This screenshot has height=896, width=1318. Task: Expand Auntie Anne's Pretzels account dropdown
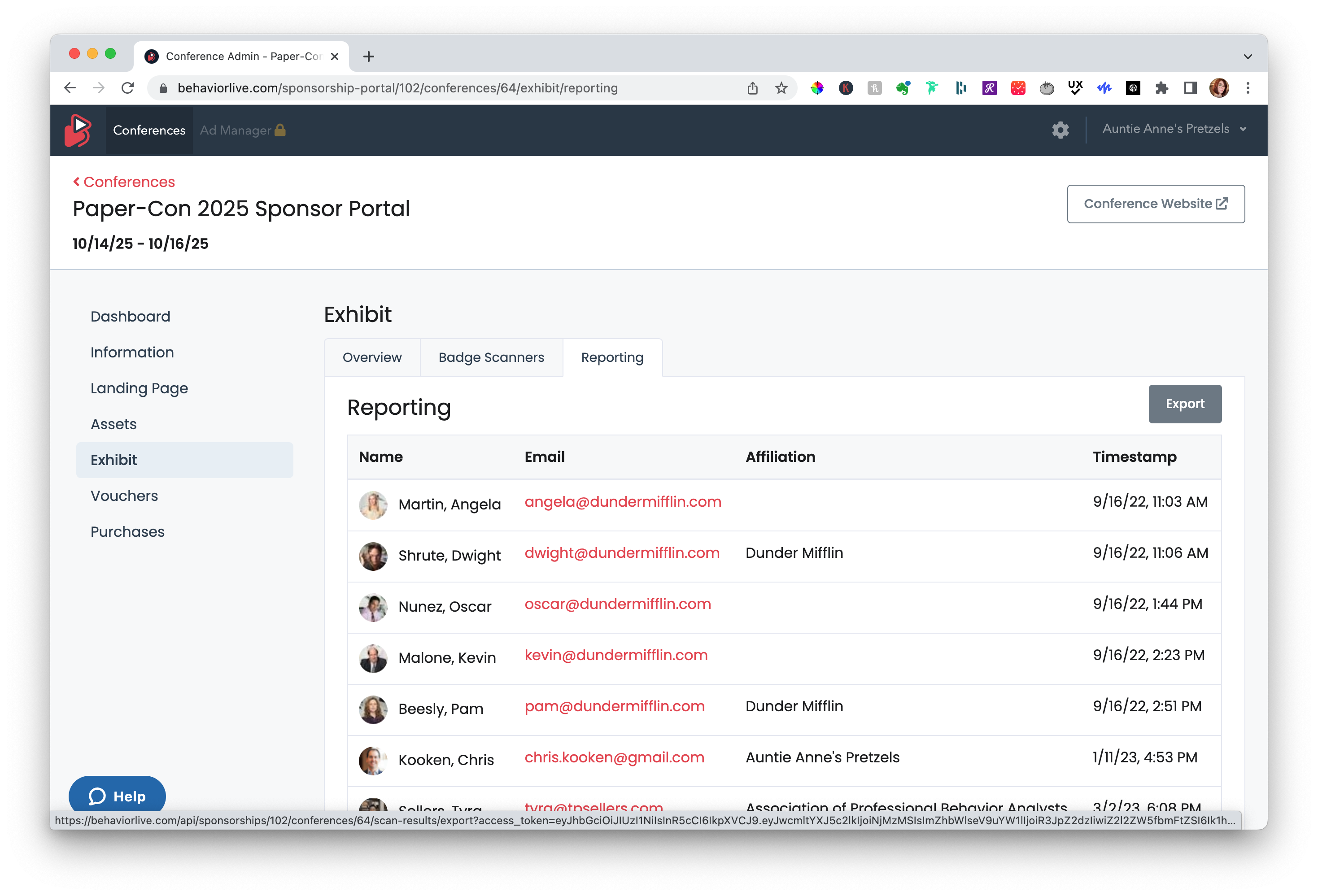tap(1174, 129)
